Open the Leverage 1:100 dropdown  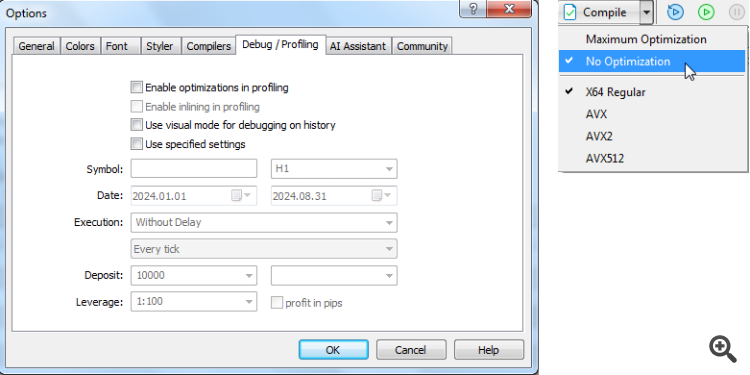pos(194,302)
